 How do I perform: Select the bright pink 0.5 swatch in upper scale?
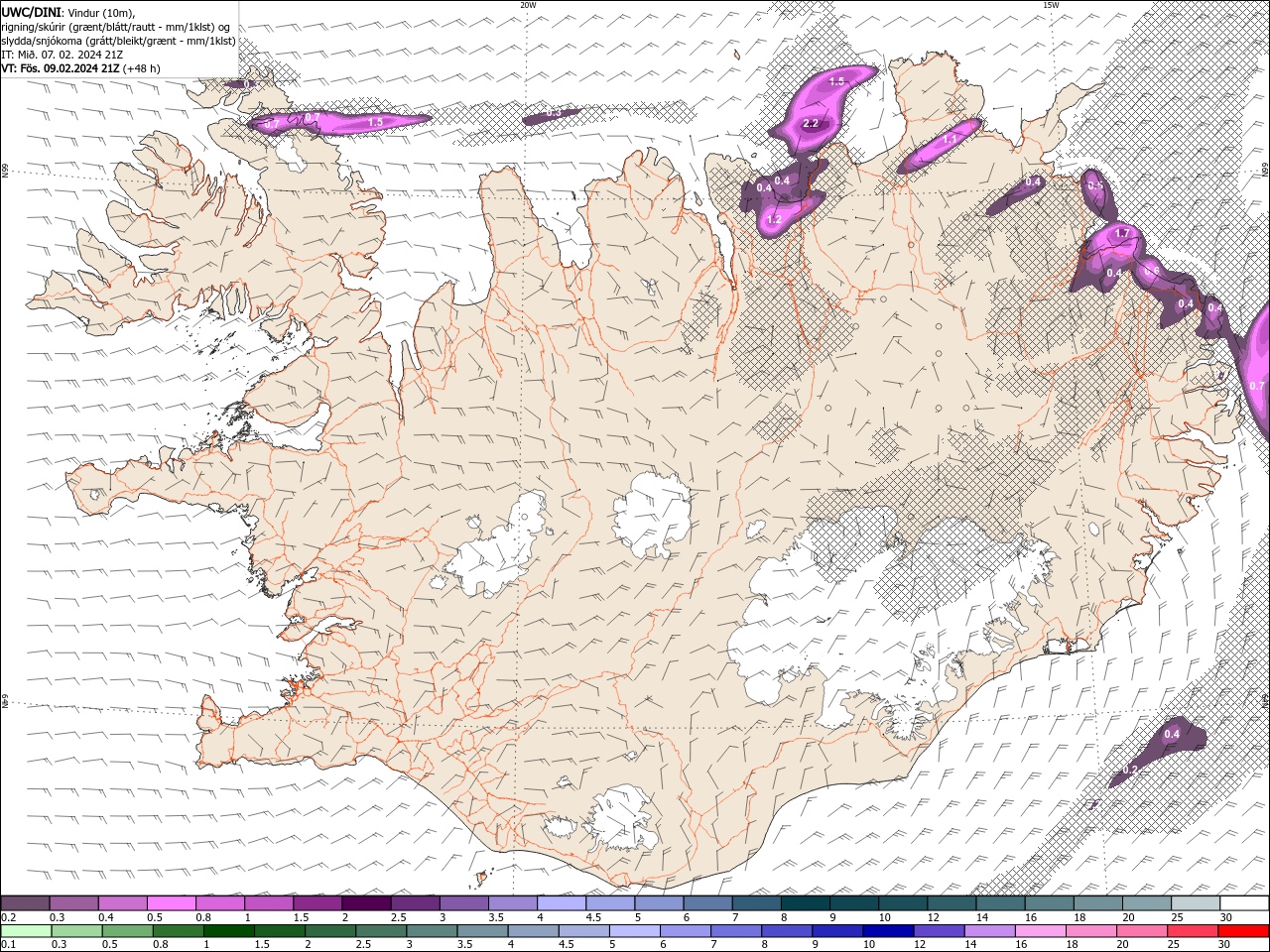(x=171, y=903)
